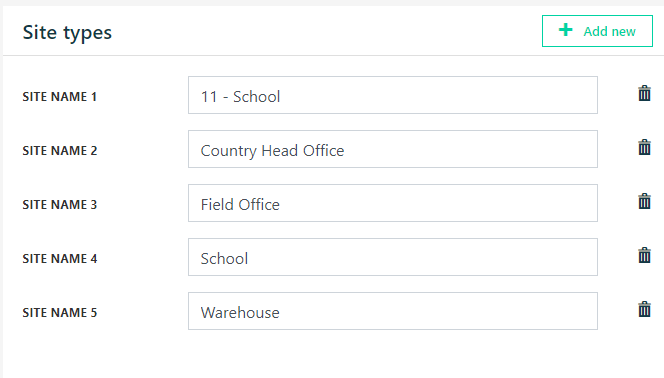Click into the Field Office field

pos(393,203)
